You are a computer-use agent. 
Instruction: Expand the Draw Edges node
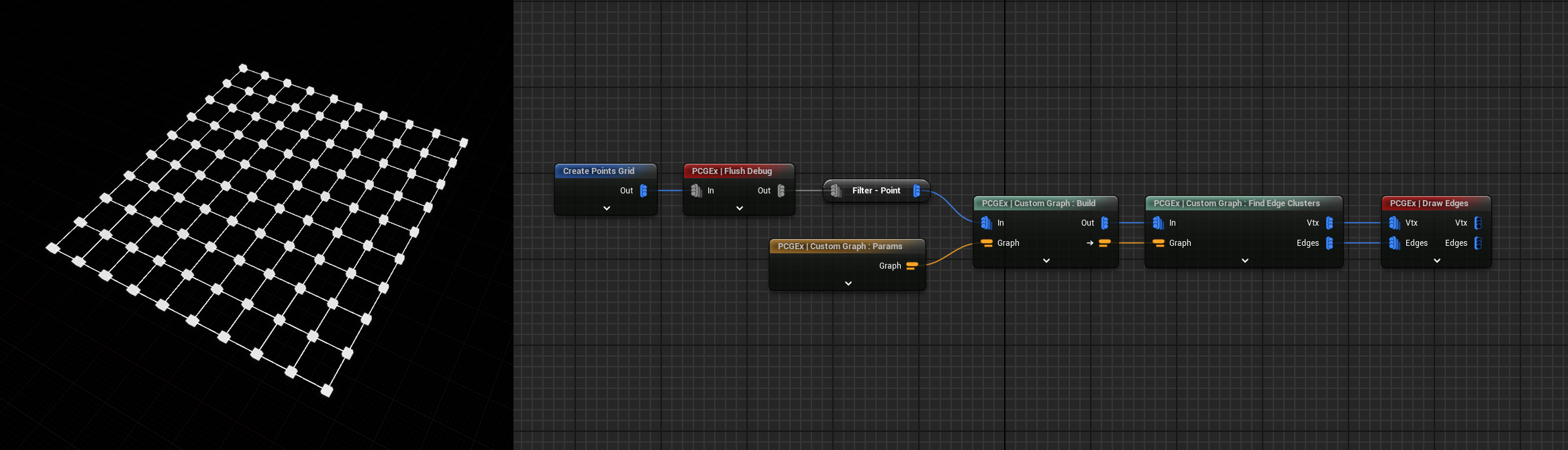[1436, 261]
